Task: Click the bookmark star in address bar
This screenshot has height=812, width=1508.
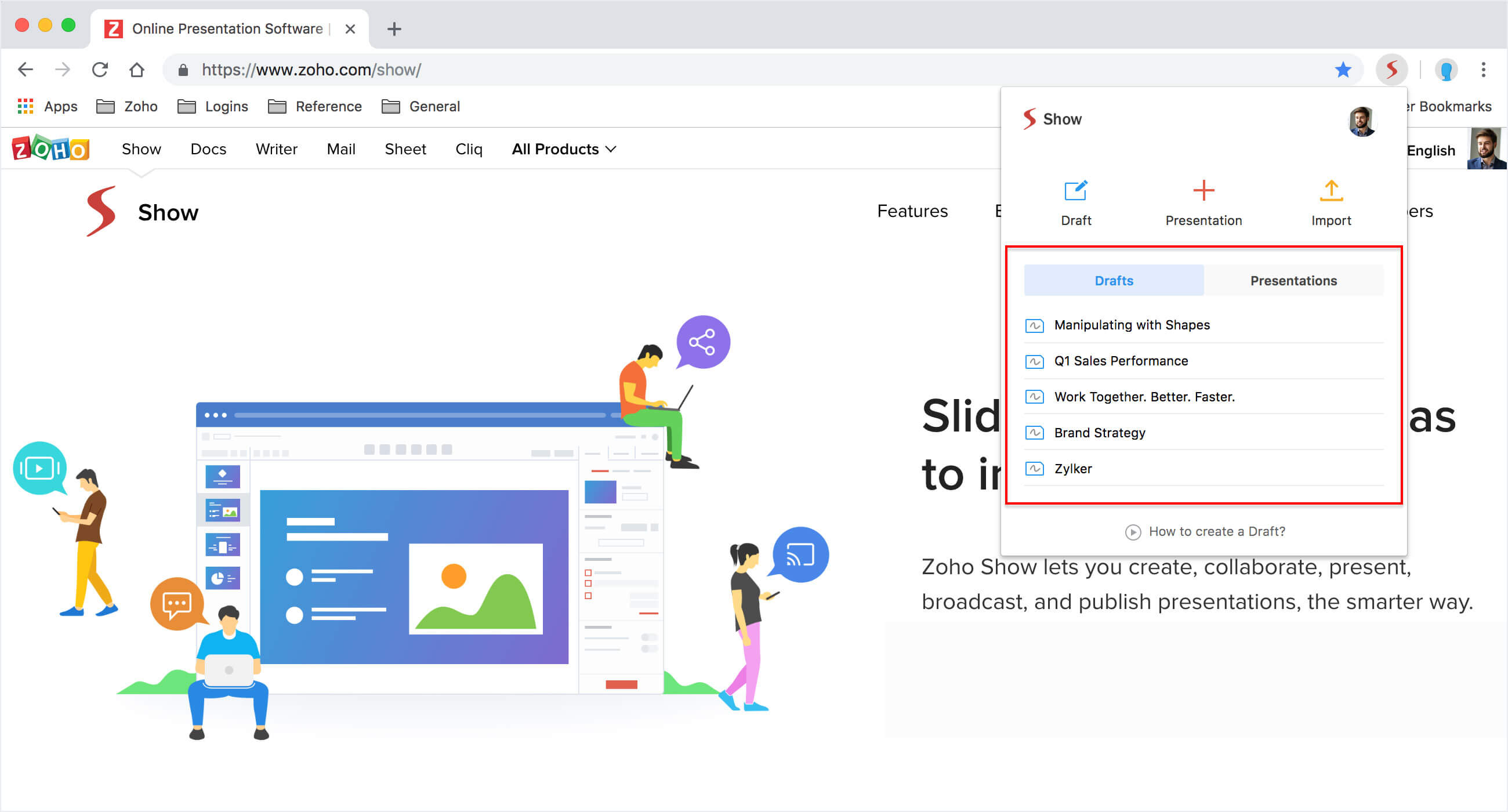Action: click(x=1342, y=70)
